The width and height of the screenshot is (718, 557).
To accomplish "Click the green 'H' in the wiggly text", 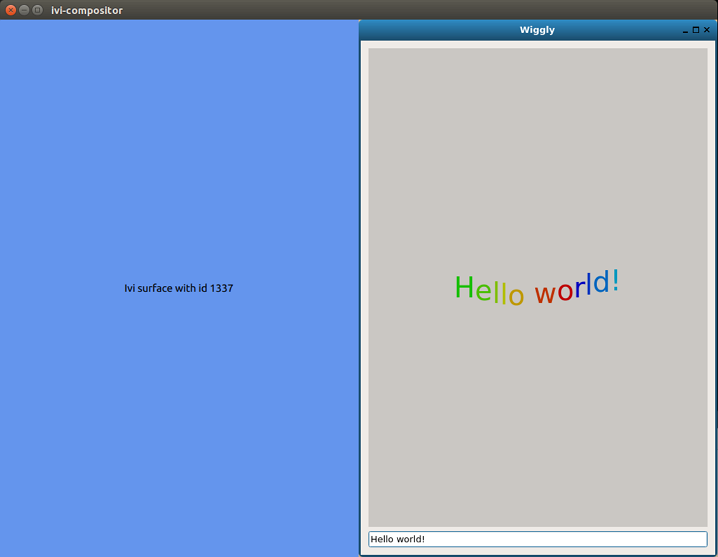I will [x=464, y=288].
